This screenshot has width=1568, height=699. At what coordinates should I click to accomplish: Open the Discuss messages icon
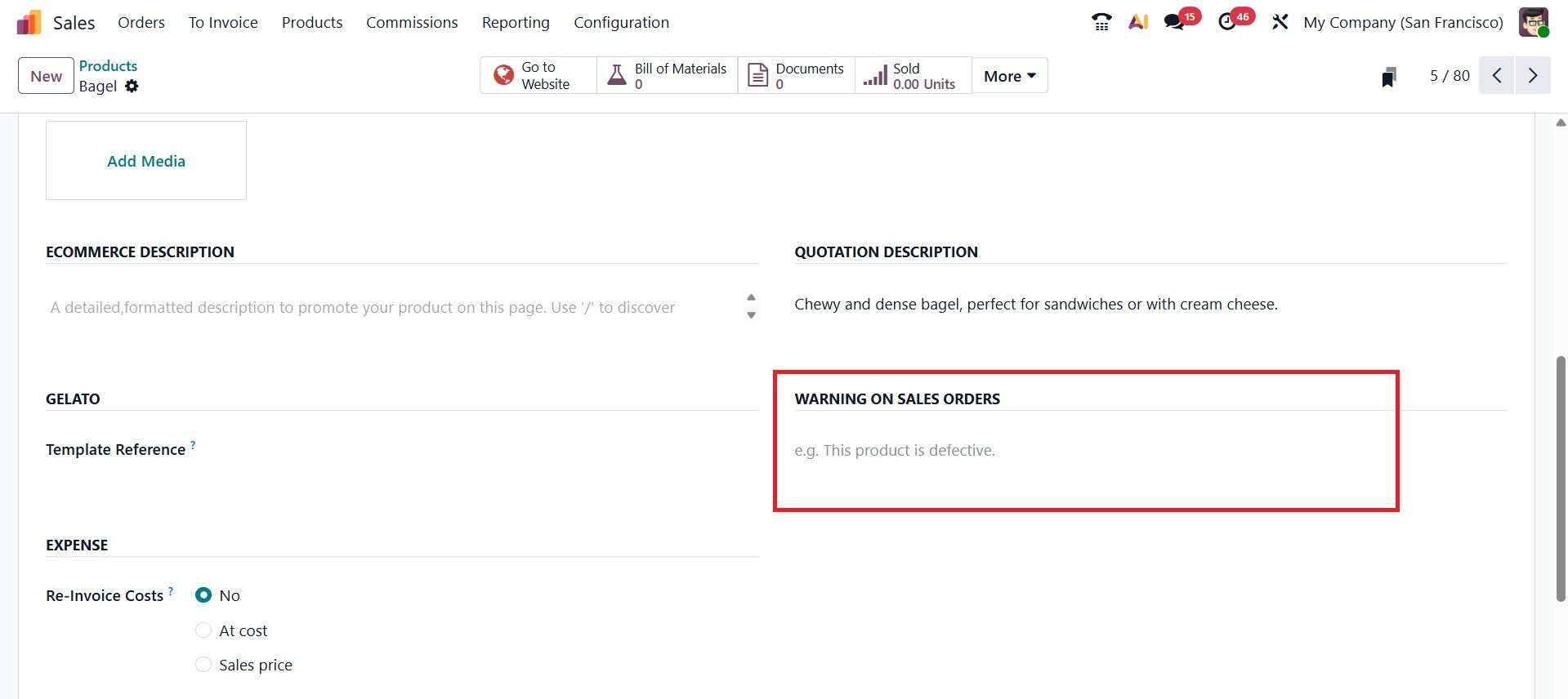tap(1175, 22)
